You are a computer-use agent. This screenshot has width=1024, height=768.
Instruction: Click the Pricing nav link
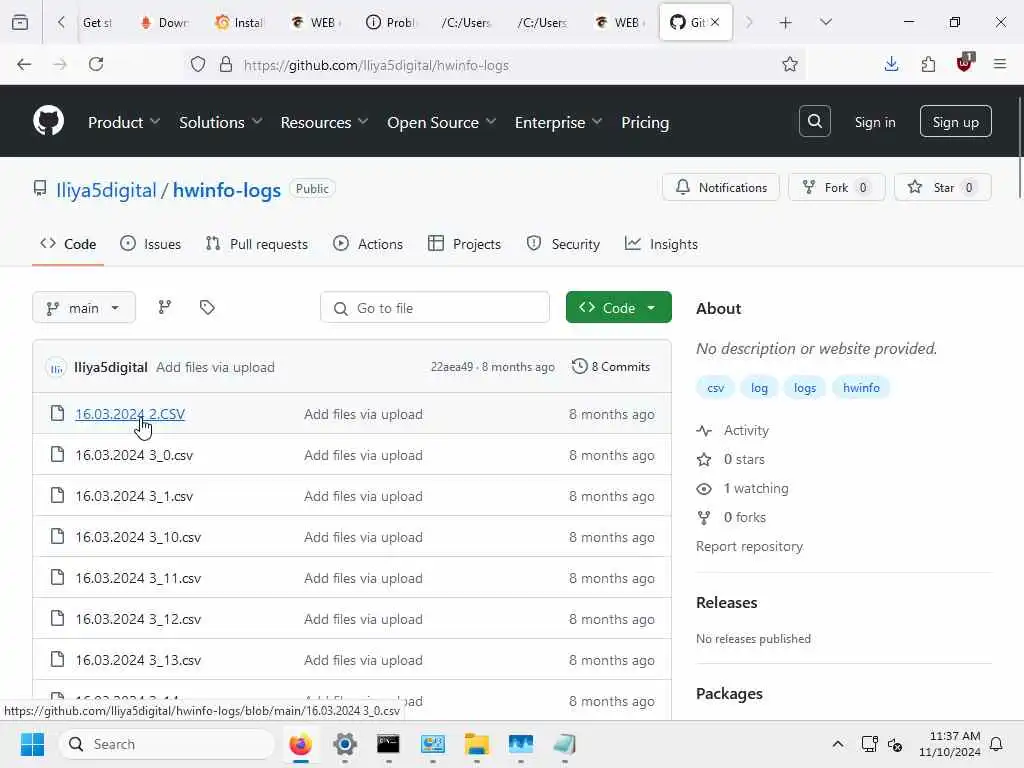pyautogui.click(x=645, y=122)
